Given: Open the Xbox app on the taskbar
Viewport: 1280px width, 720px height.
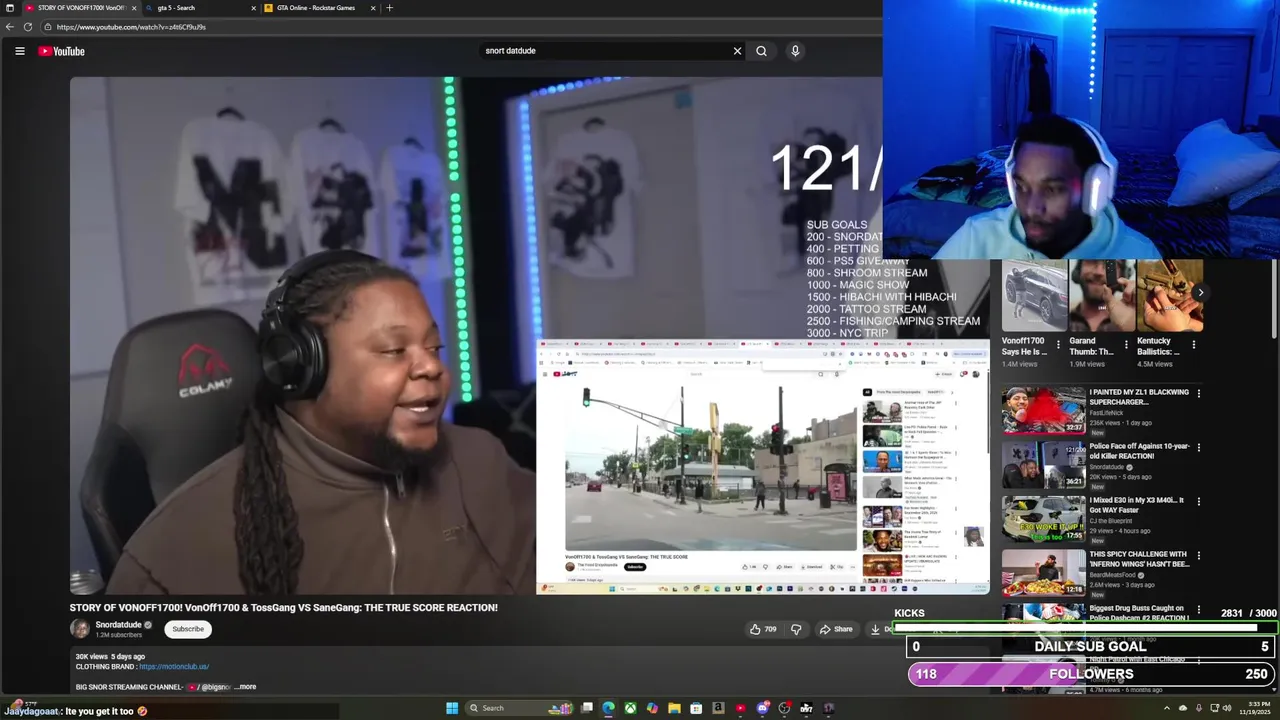Looking at the screenshot, I should [630, 708].
